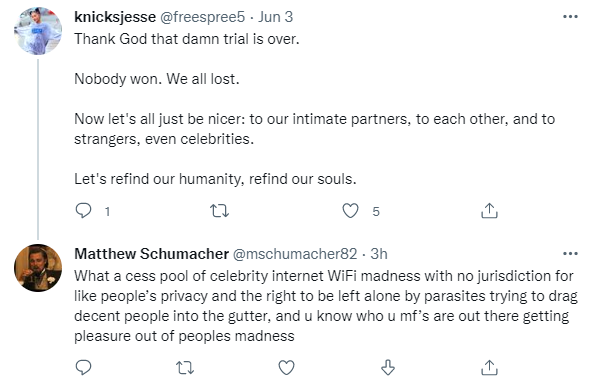Image resolution: width=593 pixels, height=385 pixels.
Task: Like knicksjesse's tweet with 5 likes
Action: (x=350, y=211)
